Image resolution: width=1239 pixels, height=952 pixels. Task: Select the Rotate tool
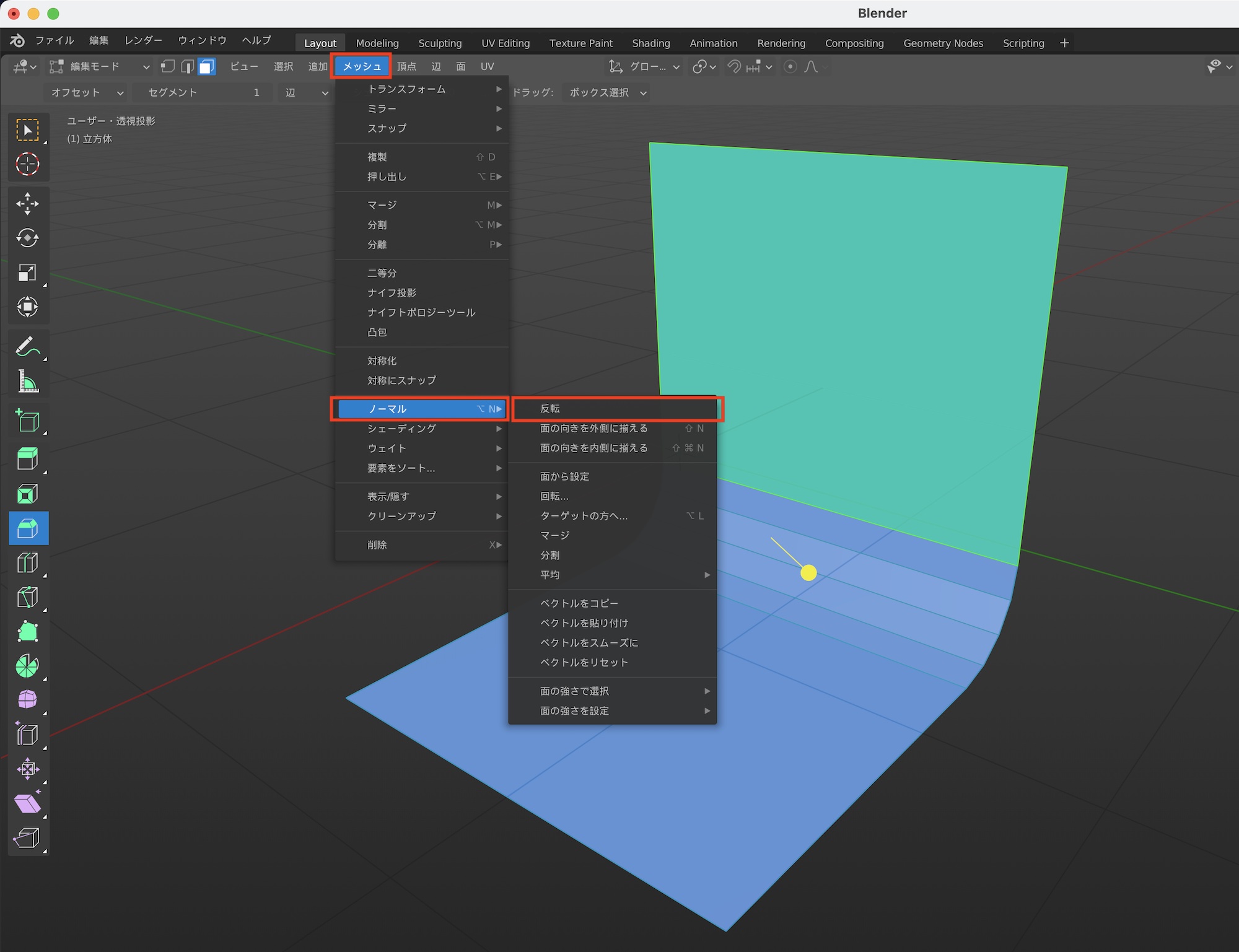point(27,238)
